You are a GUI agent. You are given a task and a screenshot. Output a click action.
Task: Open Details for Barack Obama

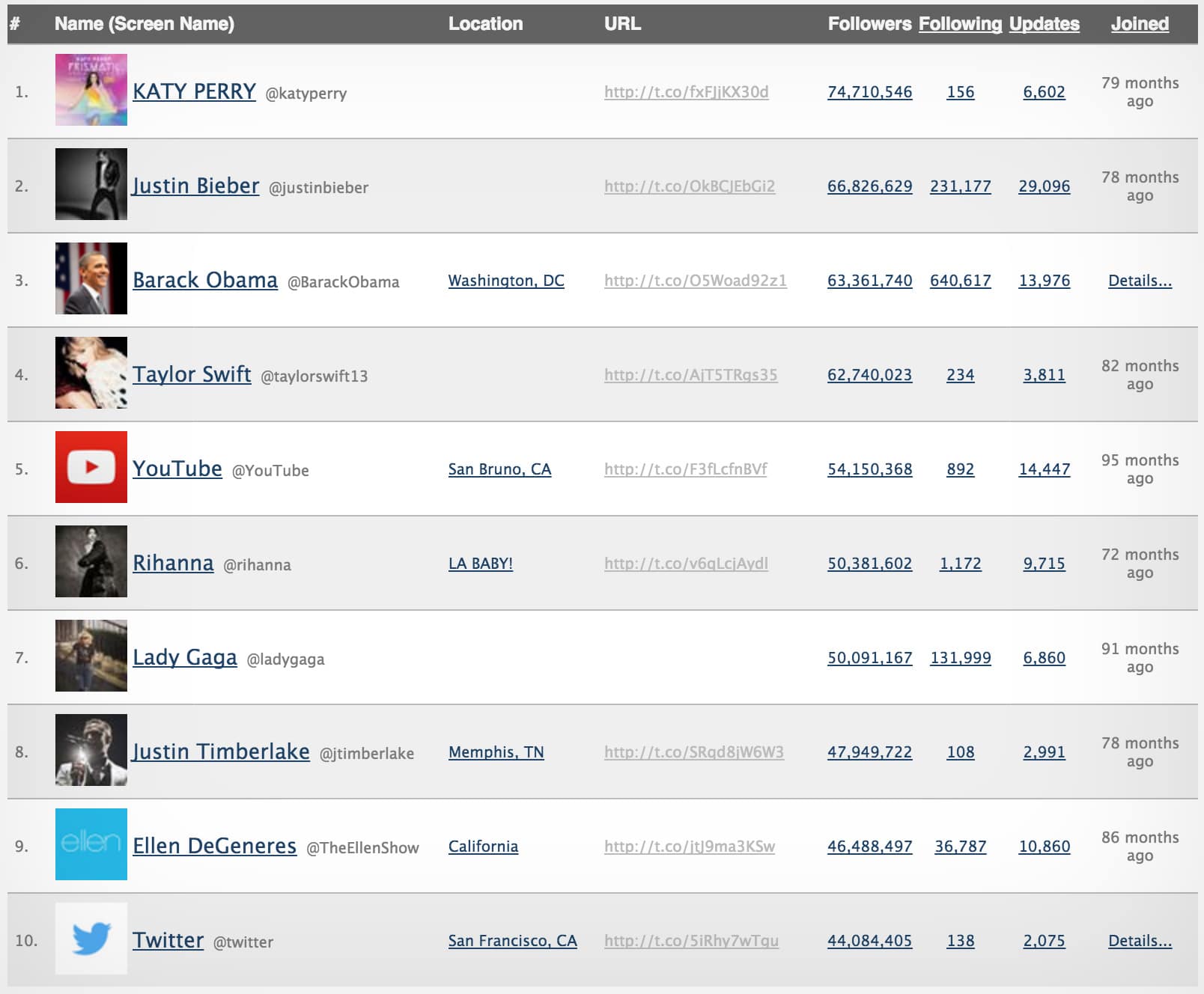click(1140, 281)
